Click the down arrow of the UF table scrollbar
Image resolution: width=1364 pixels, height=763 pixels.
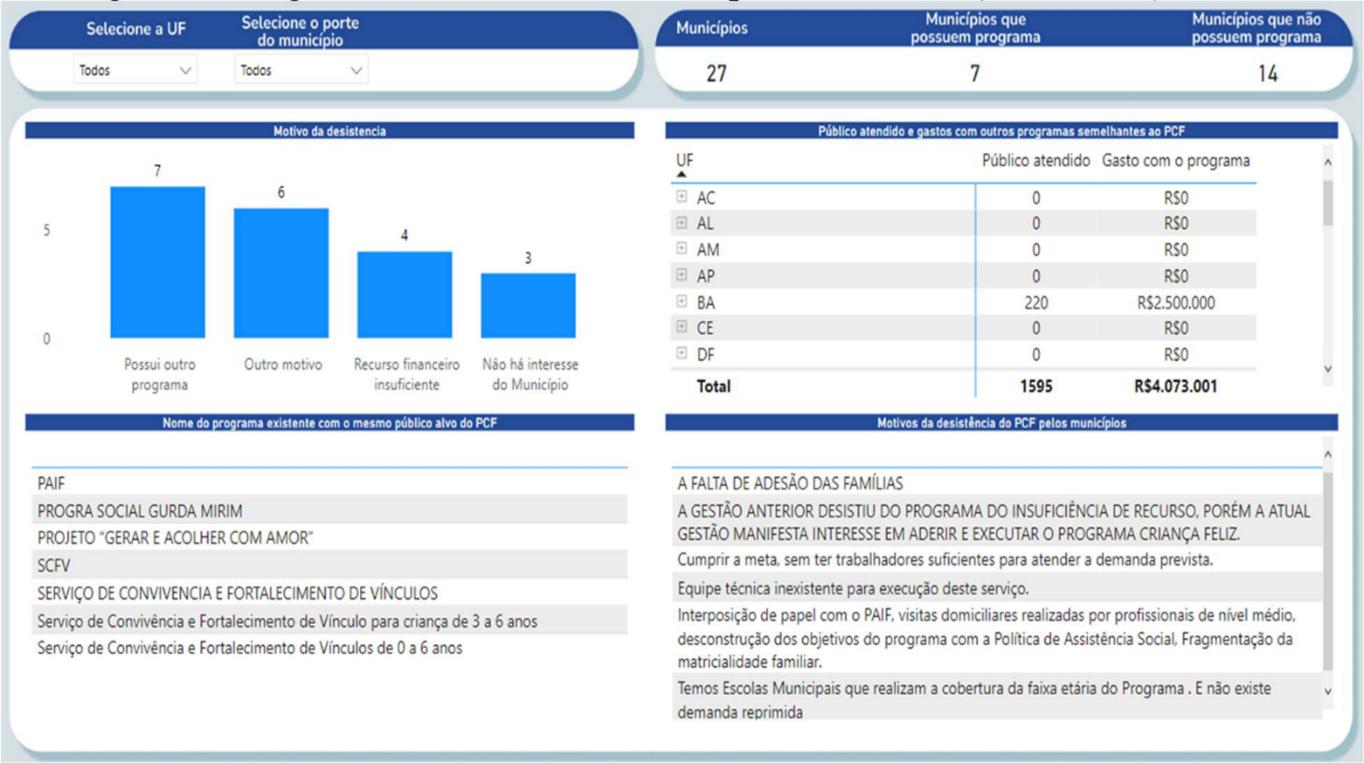pos(1328,369)
